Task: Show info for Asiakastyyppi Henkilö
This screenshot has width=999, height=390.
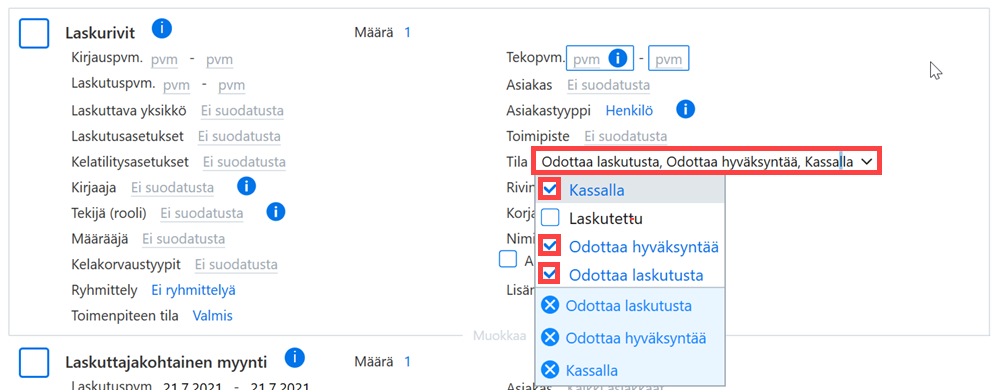Action: (685, 110)
